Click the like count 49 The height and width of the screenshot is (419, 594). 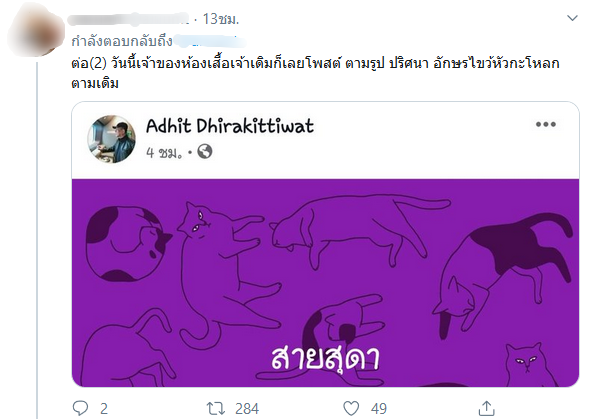click(379, 409)
